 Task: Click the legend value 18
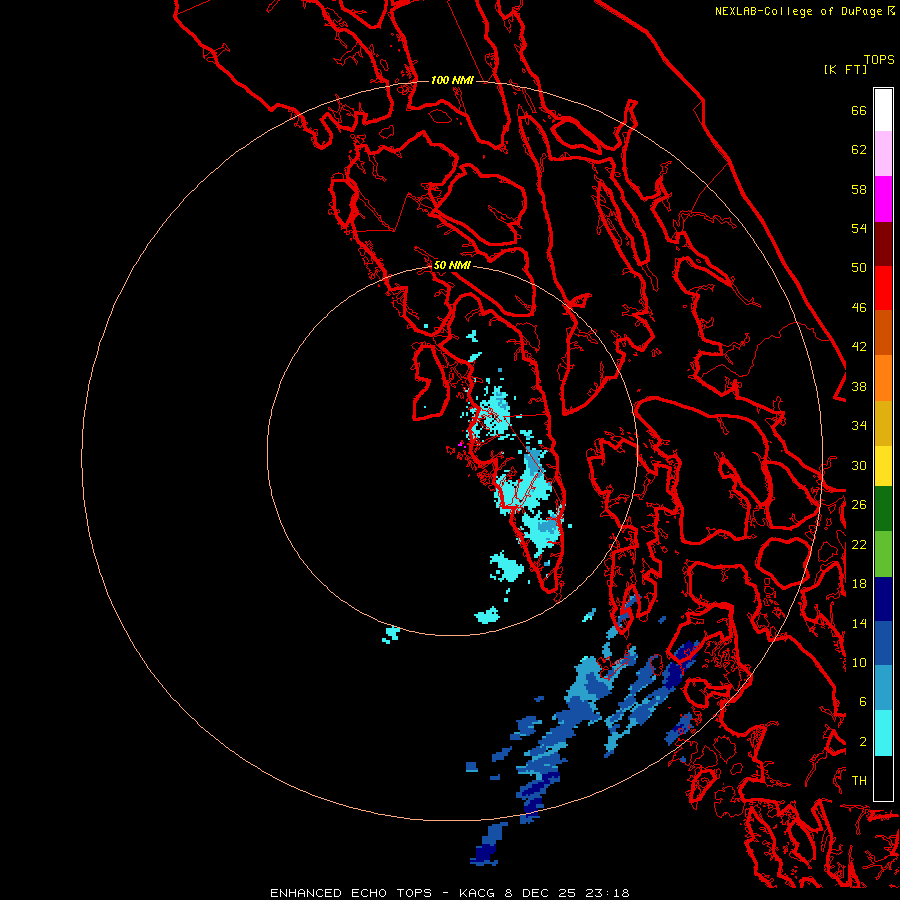tap(859, 583)
